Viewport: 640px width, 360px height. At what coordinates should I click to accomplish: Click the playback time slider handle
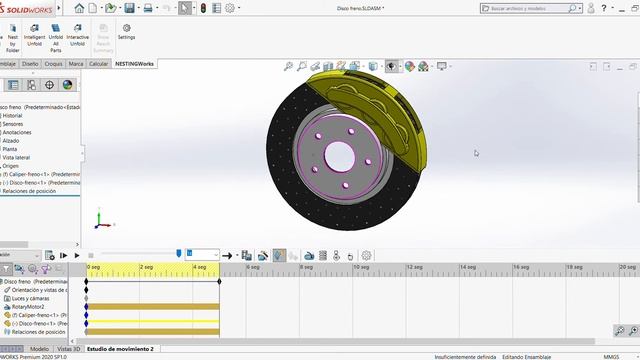pos(178,253)
